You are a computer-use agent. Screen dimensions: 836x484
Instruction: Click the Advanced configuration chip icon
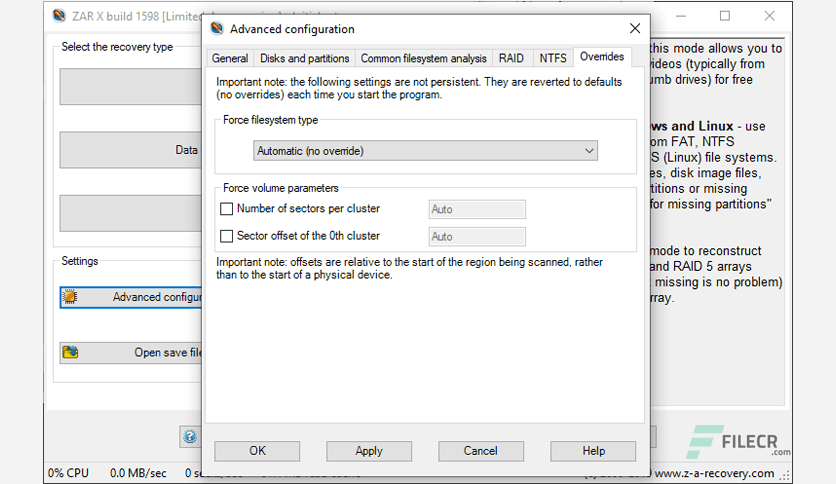click(70, 296)
